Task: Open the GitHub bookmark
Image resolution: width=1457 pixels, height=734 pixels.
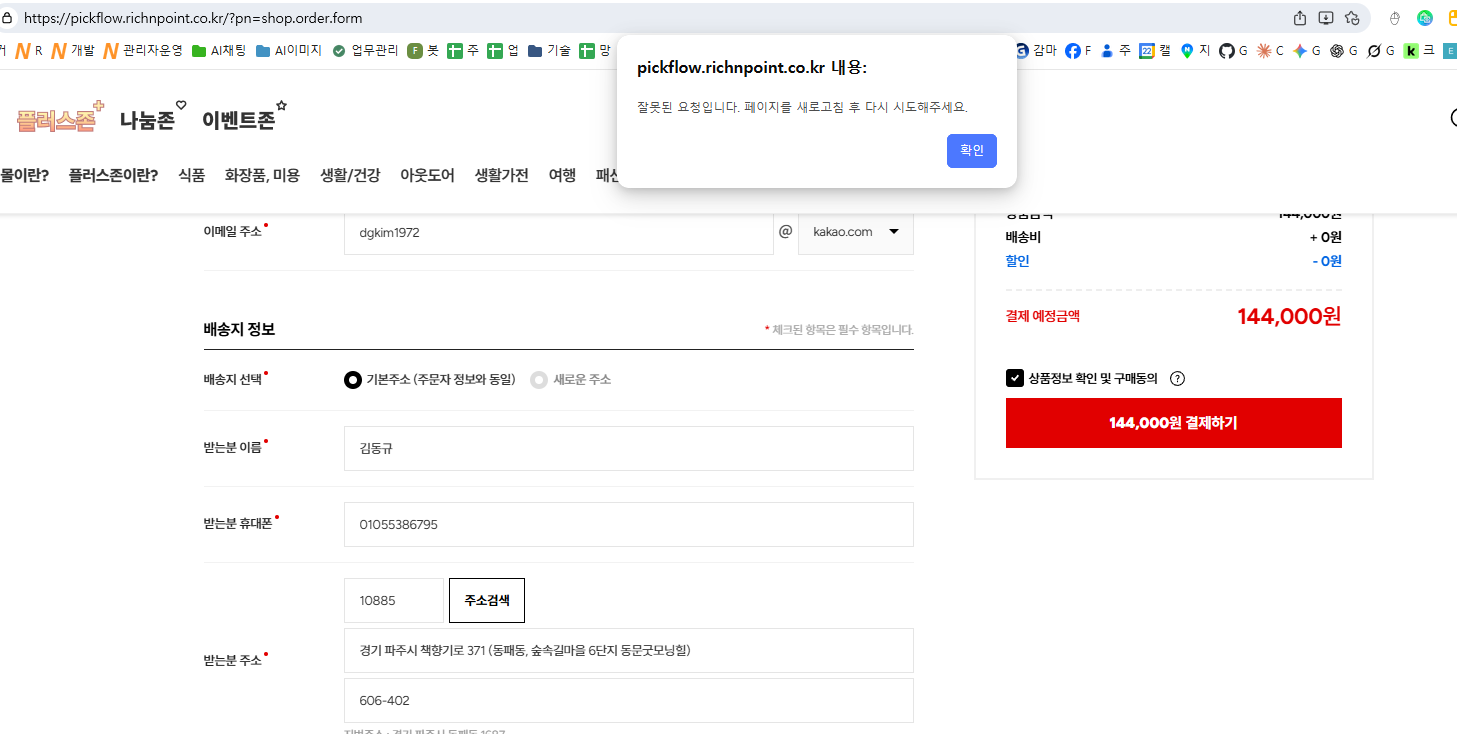Action: [1234, 50]
